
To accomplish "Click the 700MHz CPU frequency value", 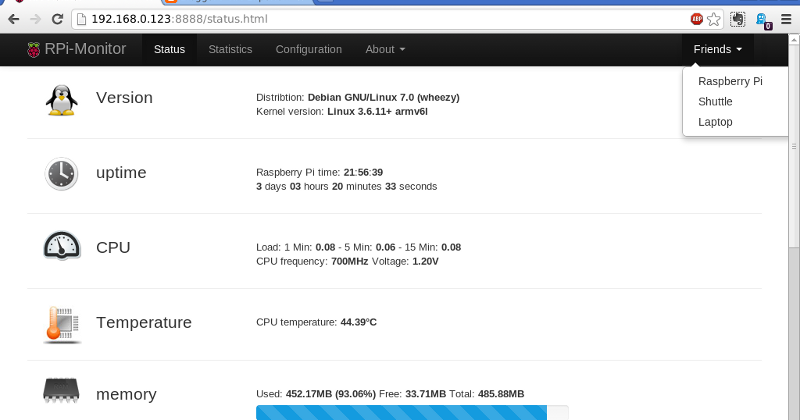I will pyautogui.click(x=349, y=262).
